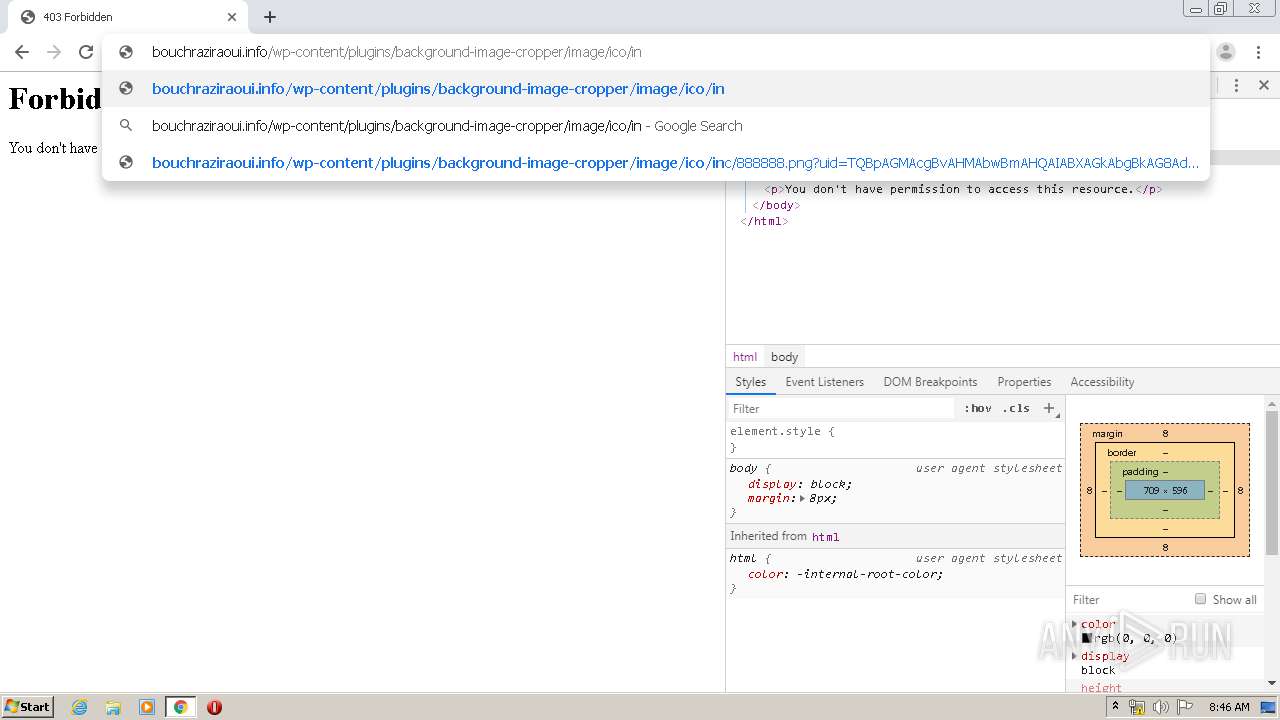Expand the margin shorthand triangle
The width and height of the screenshot is (1280, 720).
point(802,498)
